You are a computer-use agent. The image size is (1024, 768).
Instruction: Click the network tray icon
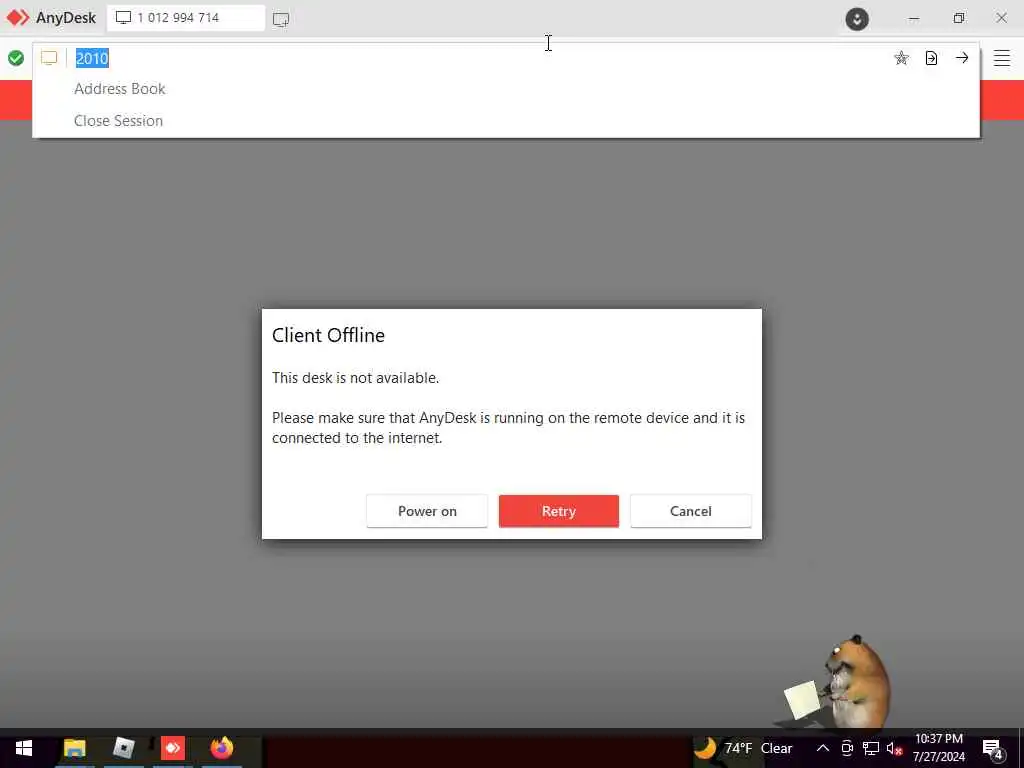click(x=871, y=748)
